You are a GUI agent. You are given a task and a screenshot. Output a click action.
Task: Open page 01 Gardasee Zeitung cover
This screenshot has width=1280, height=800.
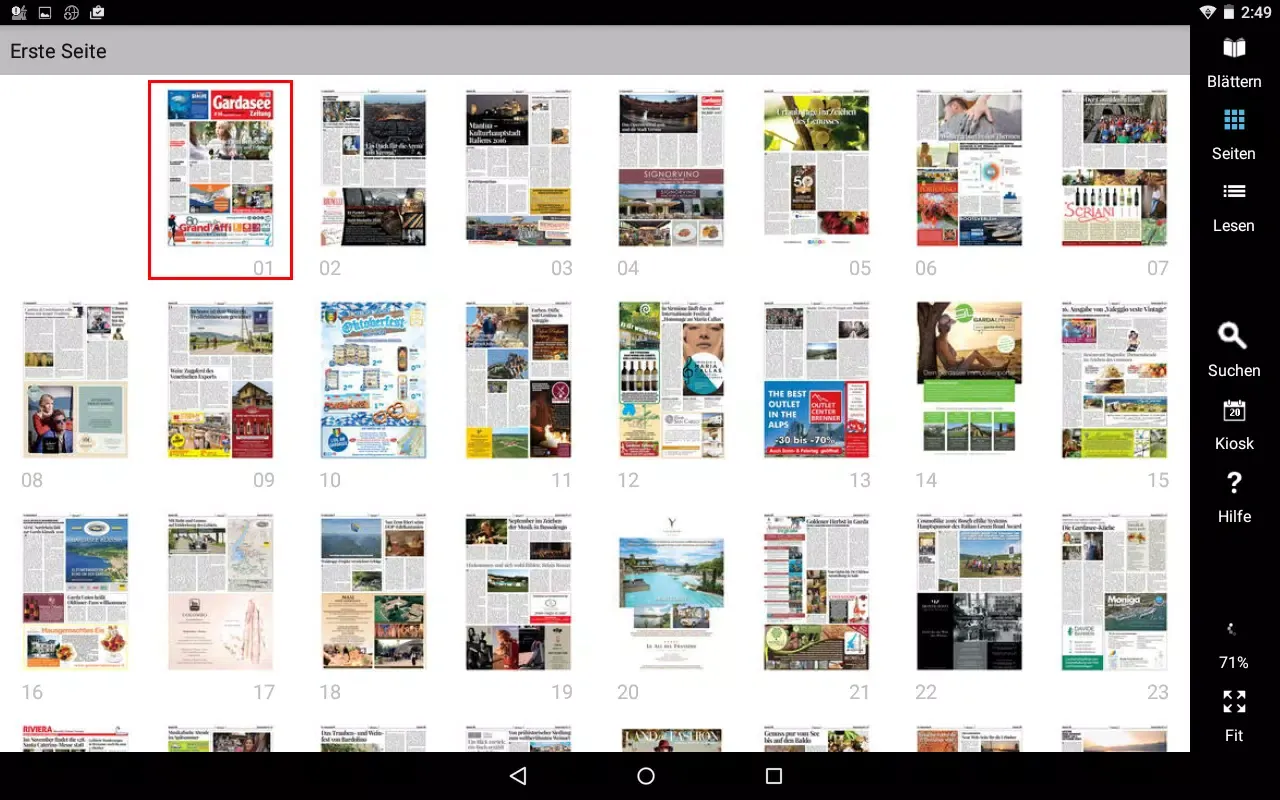[x=220, y=169]
